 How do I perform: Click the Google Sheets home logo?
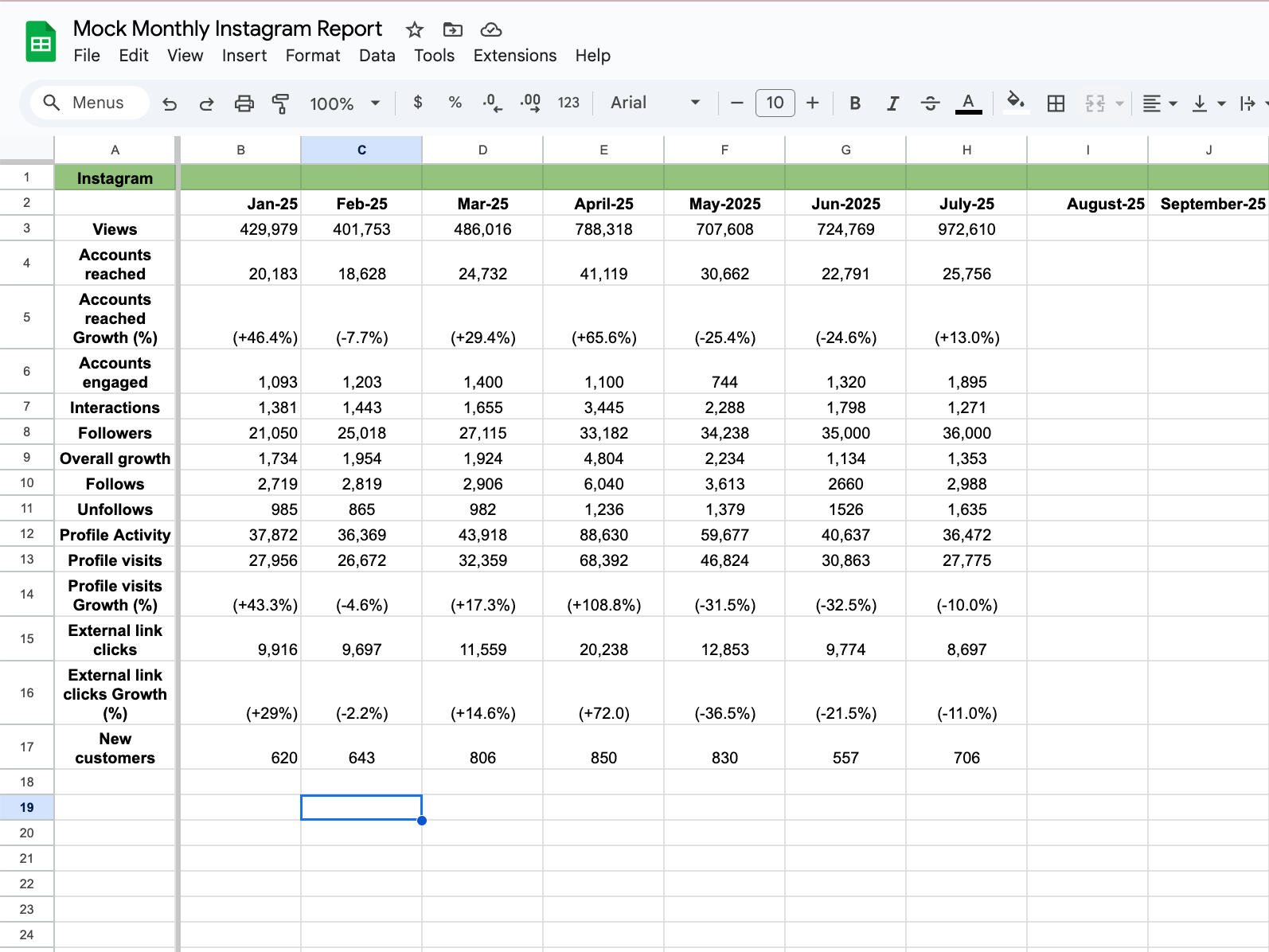pos(41,41)
